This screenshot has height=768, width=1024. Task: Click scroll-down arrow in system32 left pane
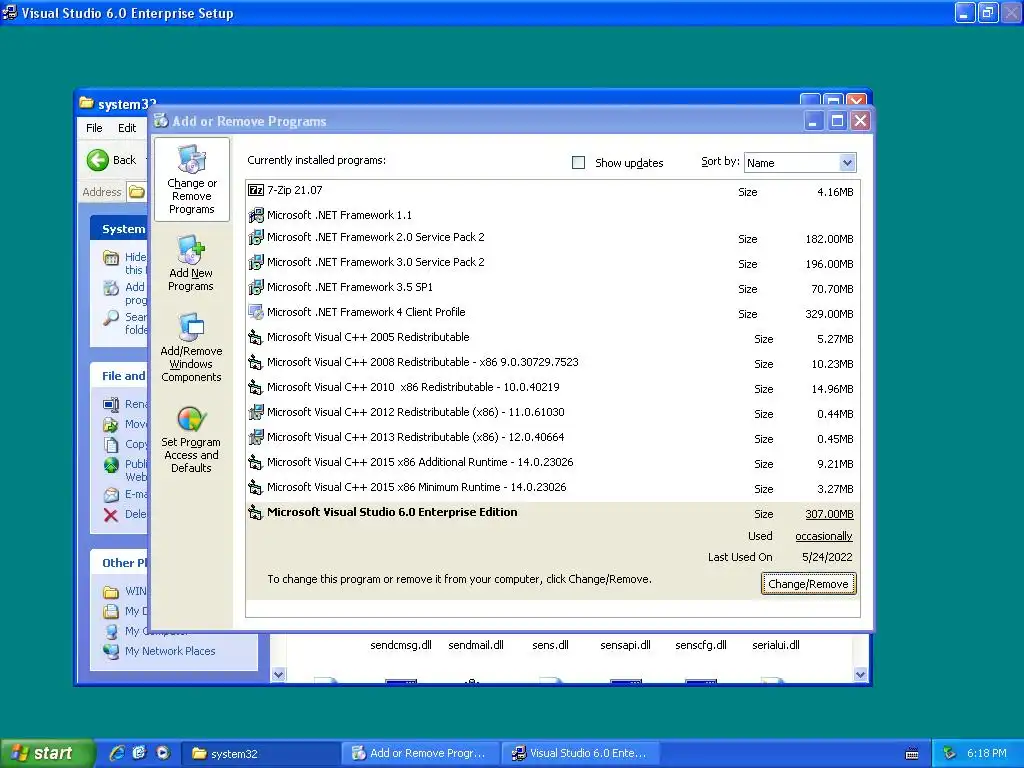[279, 675]
